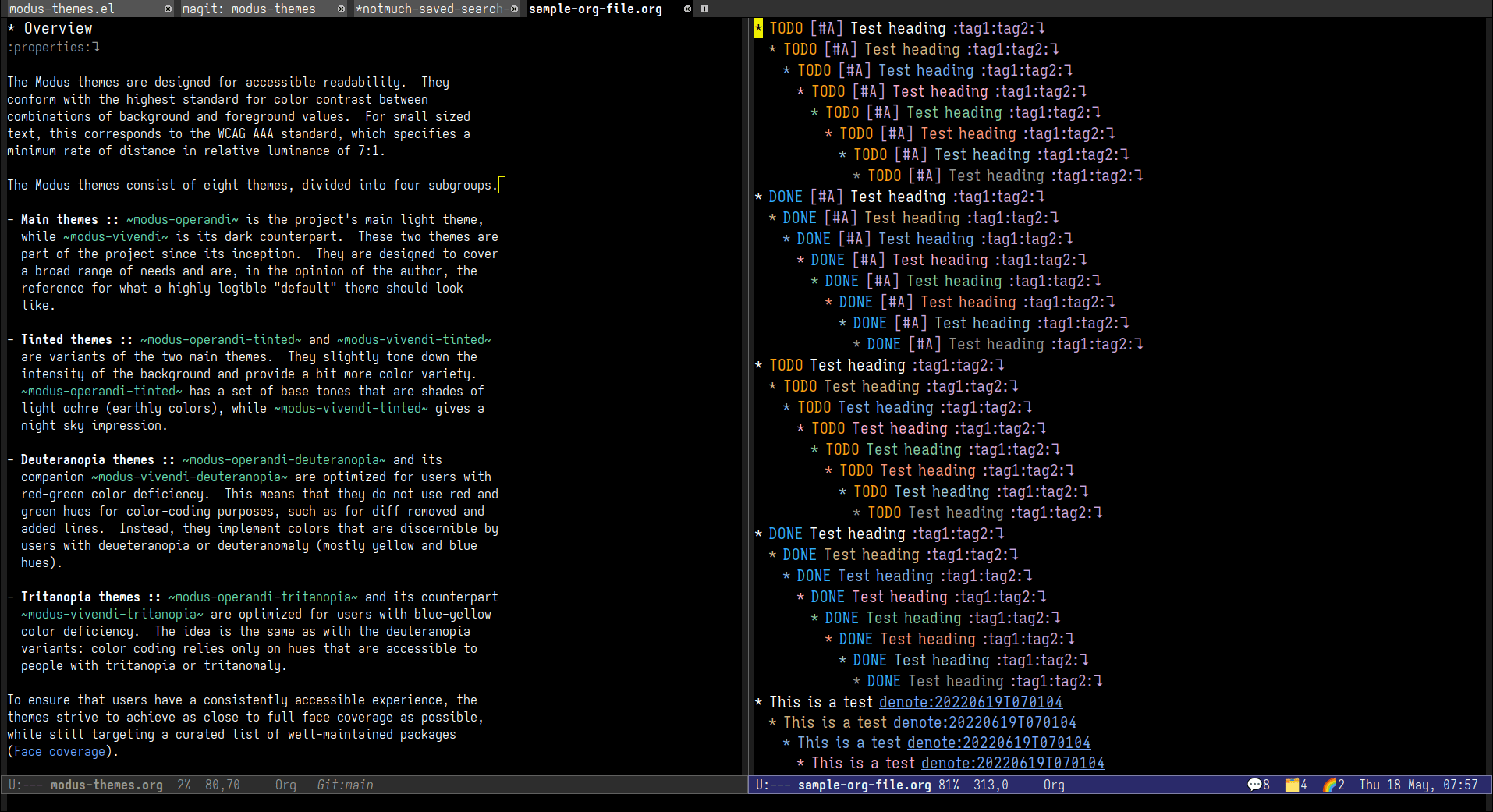Click the [#A] priority in top-level DONE heading
Image resolution: width=1493 pixels, height=812 pixels.
[x=827, y=197]
